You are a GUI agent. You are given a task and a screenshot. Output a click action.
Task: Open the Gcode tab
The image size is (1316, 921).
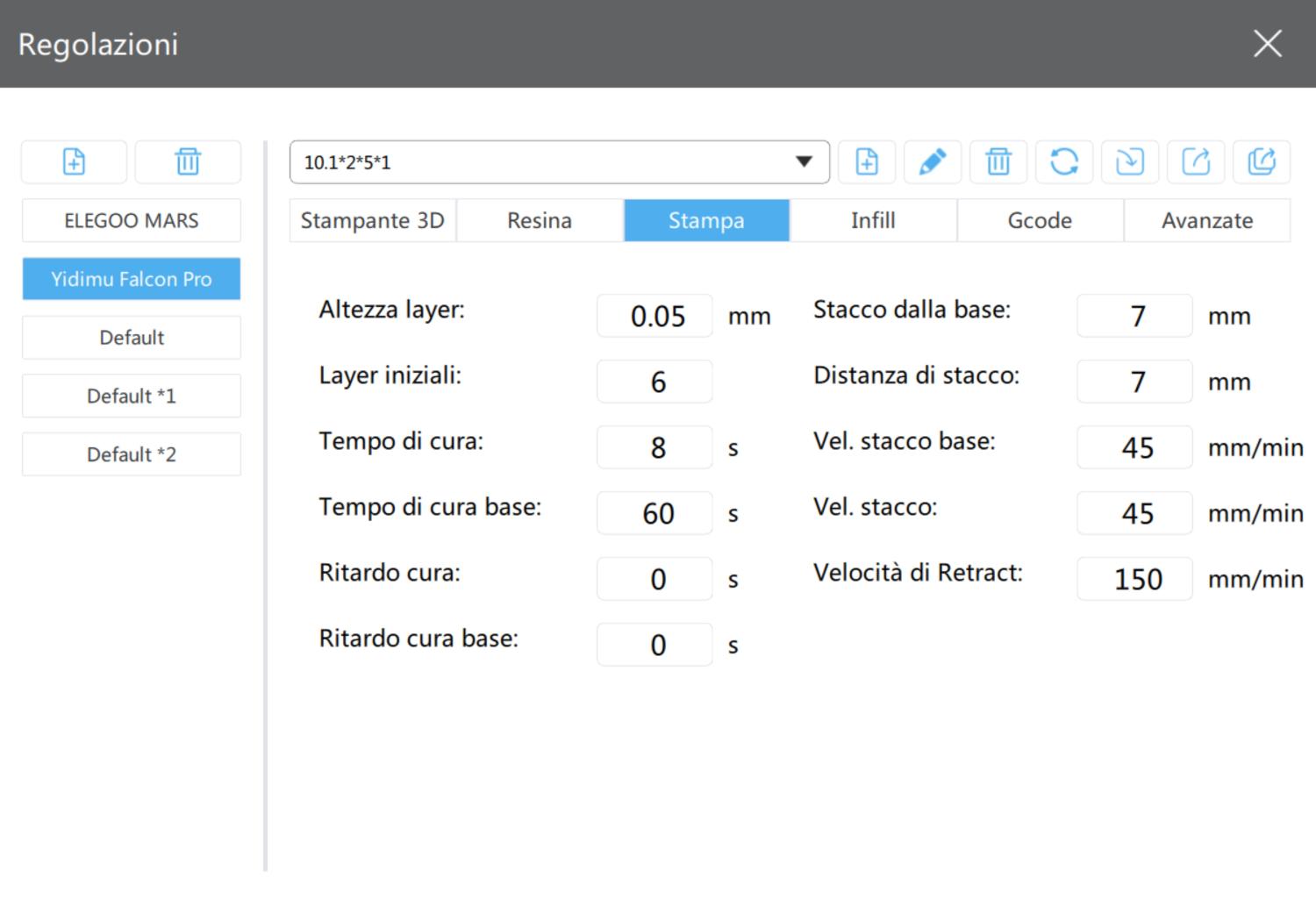[1040, 220]
